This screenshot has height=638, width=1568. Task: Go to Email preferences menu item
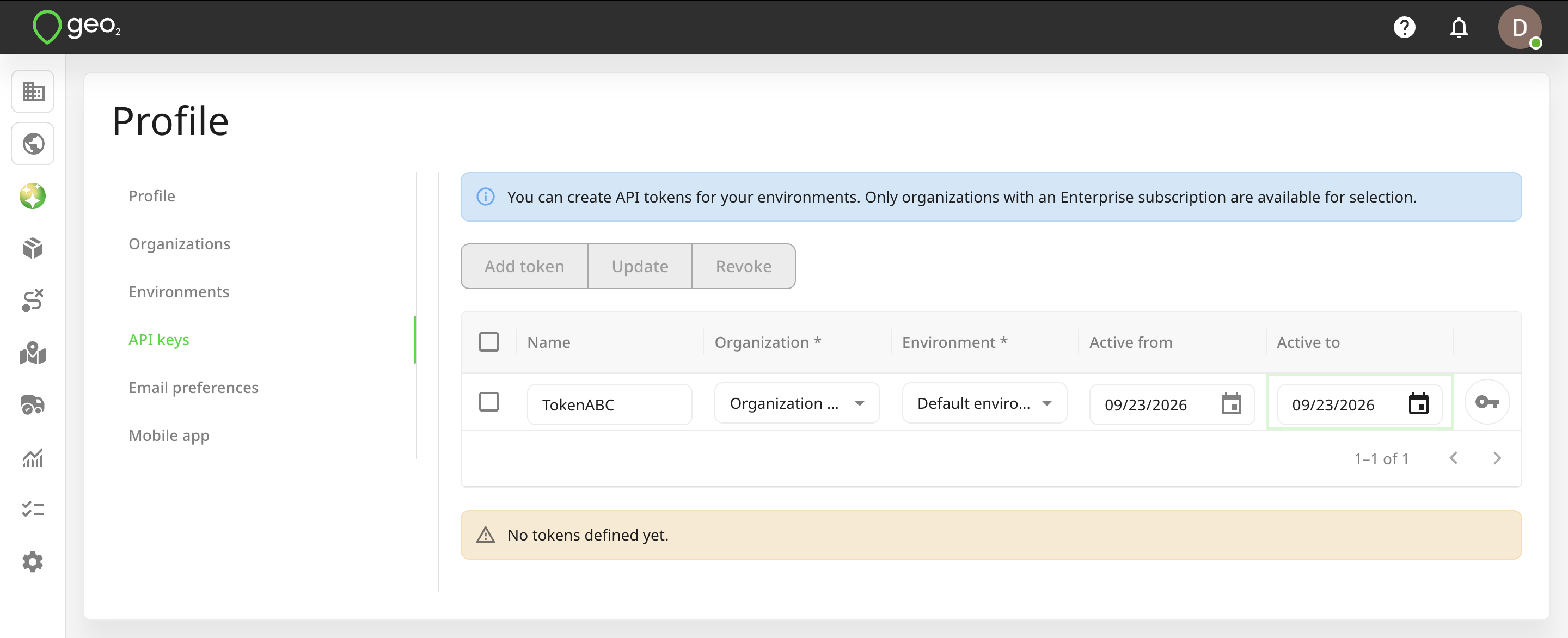(x=193, y=388)
